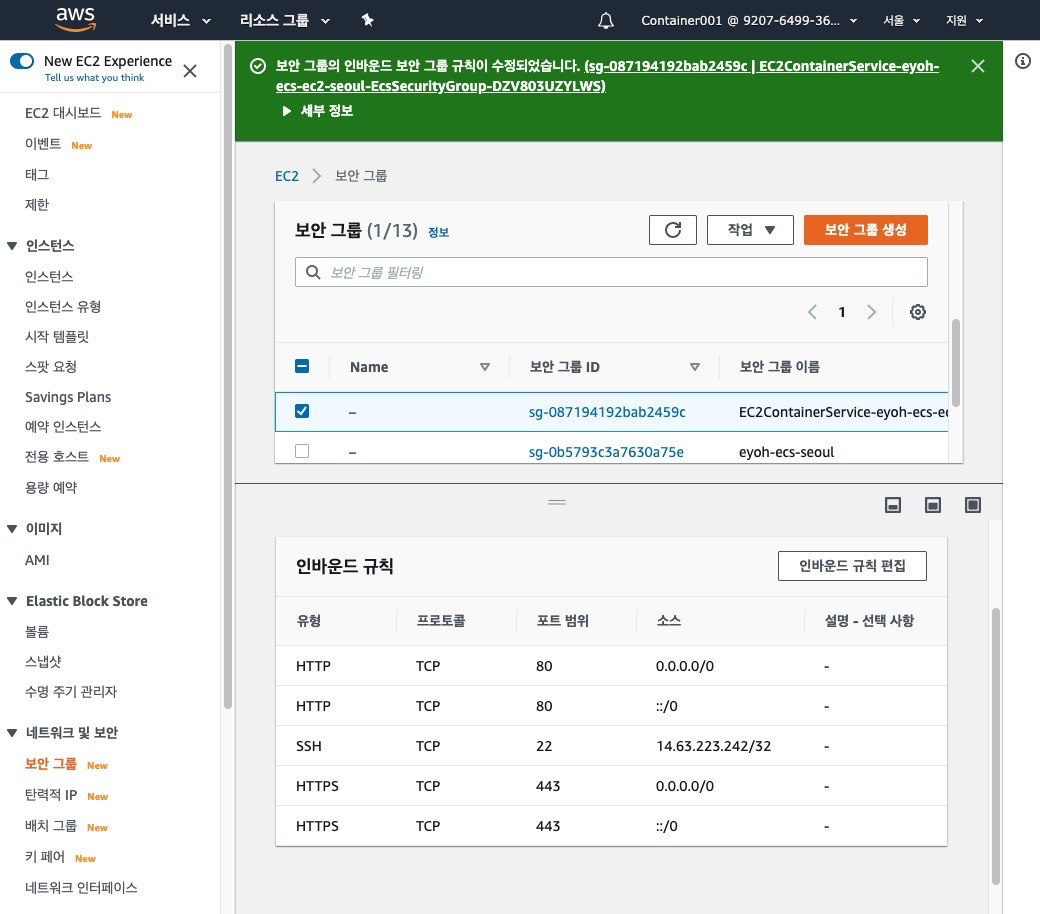1040x914 pixels.
Task: Open the info panel icon at right
Action: tap(1023, 61)
